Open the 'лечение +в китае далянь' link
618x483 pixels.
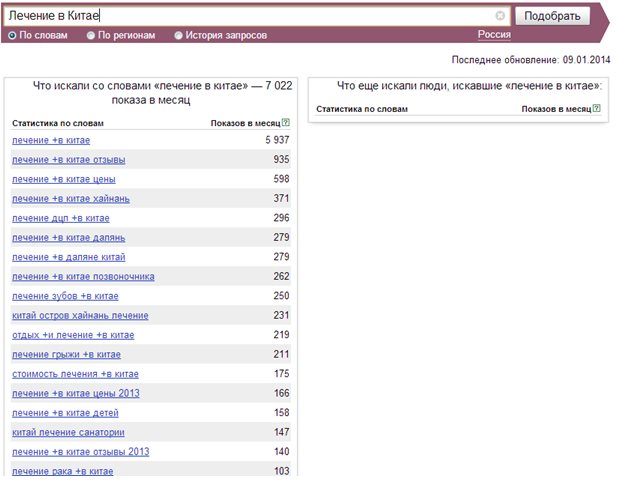coord(69,238)
